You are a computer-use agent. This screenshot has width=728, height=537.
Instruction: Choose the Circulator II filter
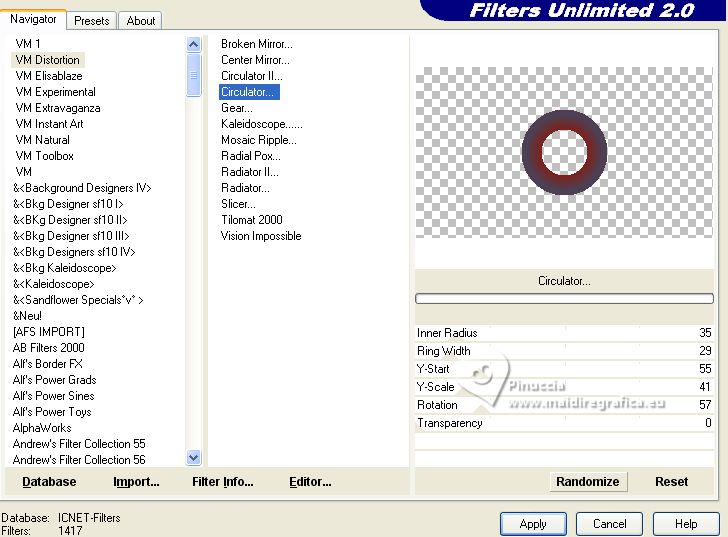[x=251, y=76]
